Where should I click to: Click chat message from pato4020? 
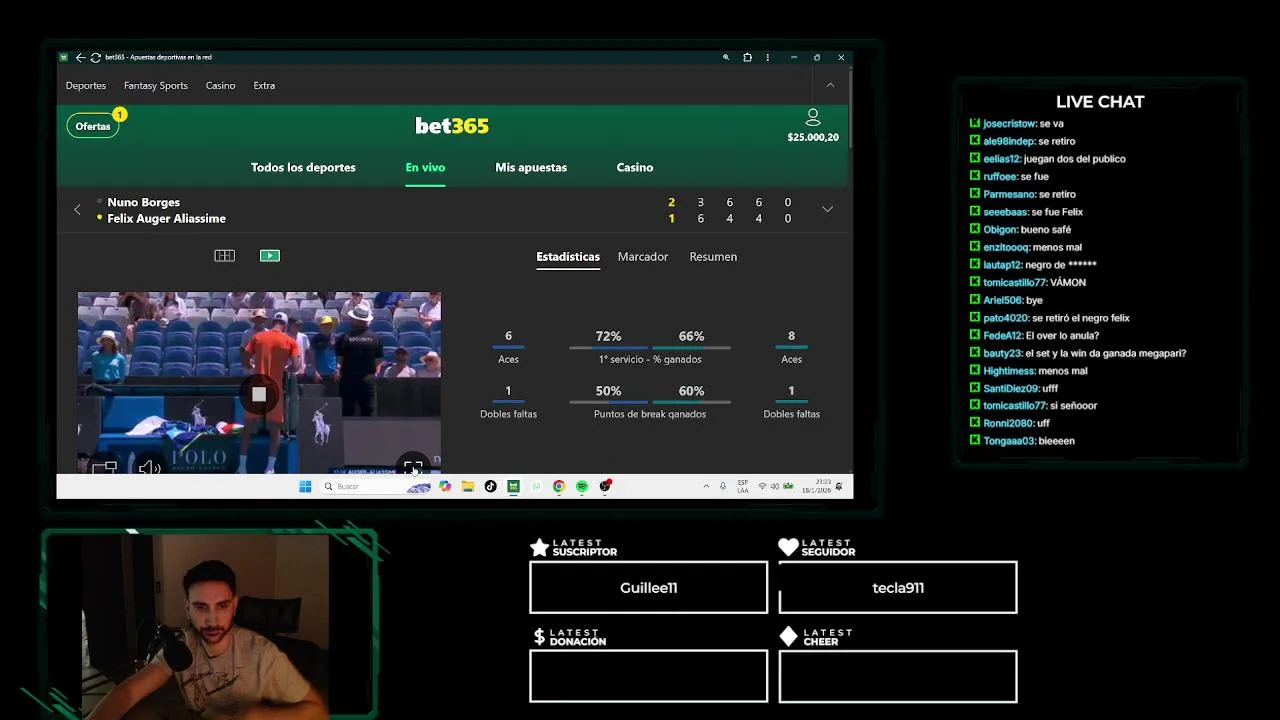pyautogui.click(x=1050, y=318)
